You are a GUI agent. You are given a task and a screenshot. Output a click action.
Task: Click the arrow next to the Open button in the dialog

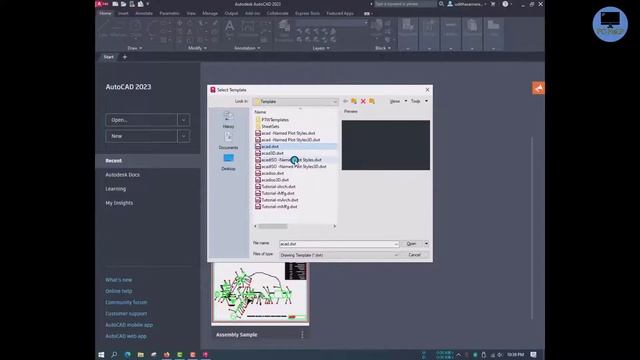point(426,244)
